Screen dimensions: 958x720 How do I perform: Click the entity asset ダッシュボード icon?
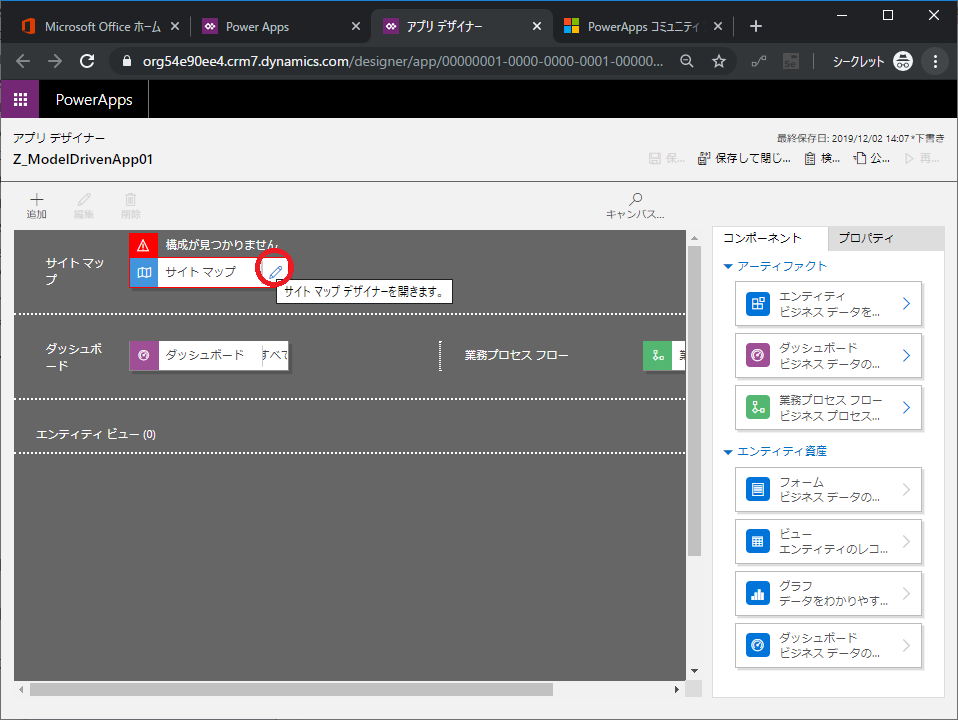[758, 645]
